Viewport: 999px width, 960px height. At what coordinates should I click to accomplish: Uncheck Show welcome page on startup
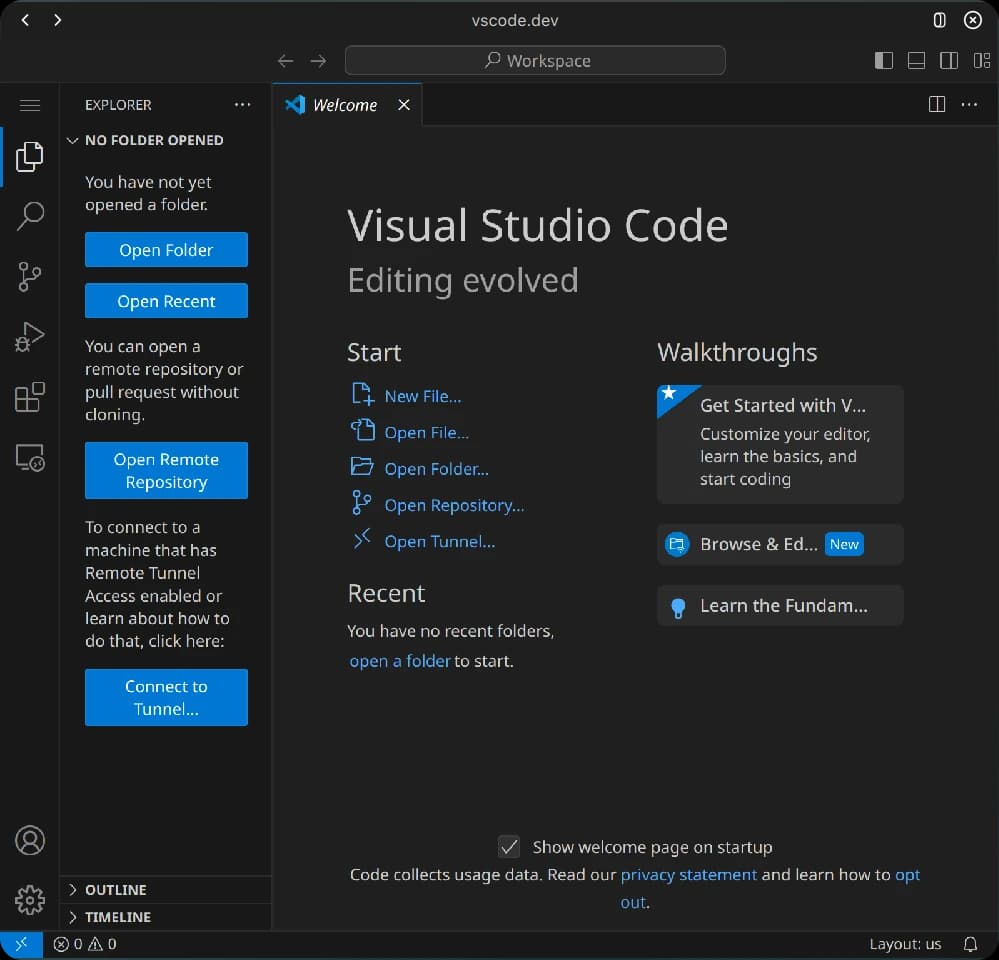(509, 846)
